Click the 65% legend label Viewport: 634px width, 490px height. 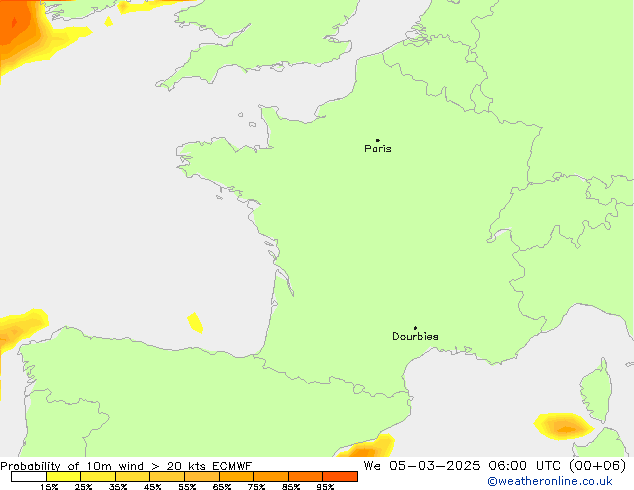[222, 486]
